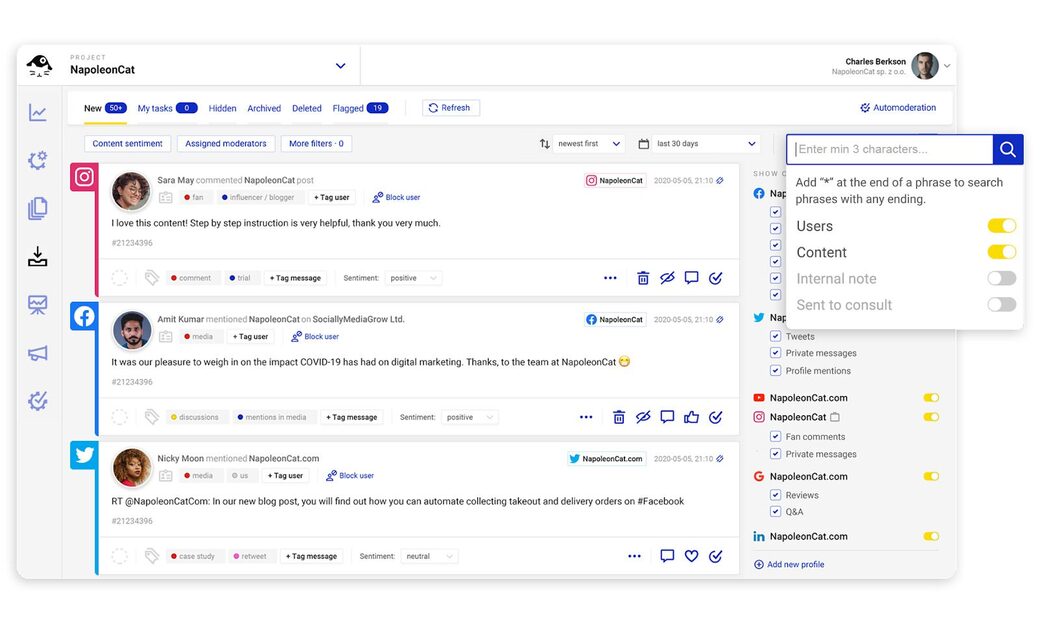Viewport: 1040px width, 632px height.
Task: Hide Amit Kumar's mention with crossed-eye icon
Action: click(643, 417)
